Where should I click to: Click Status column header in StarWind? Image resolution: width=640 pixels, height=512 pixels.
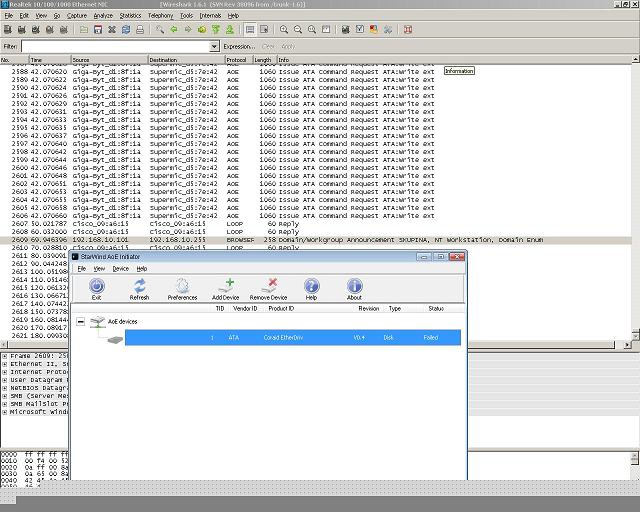[436, 309]
